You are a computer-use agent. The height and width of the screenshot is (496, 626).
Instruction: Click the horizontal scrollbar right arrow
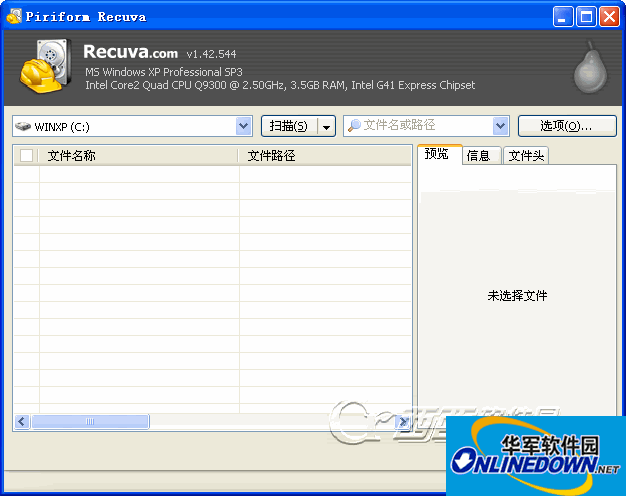click(403, 421)
